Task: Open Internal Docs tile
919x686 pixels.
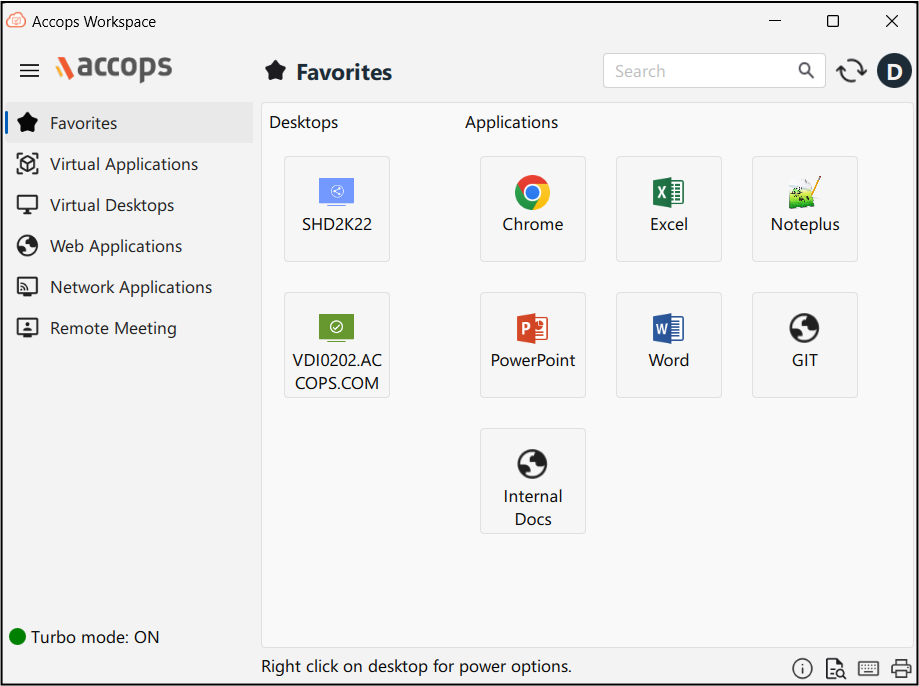Action: pos(533,481)
